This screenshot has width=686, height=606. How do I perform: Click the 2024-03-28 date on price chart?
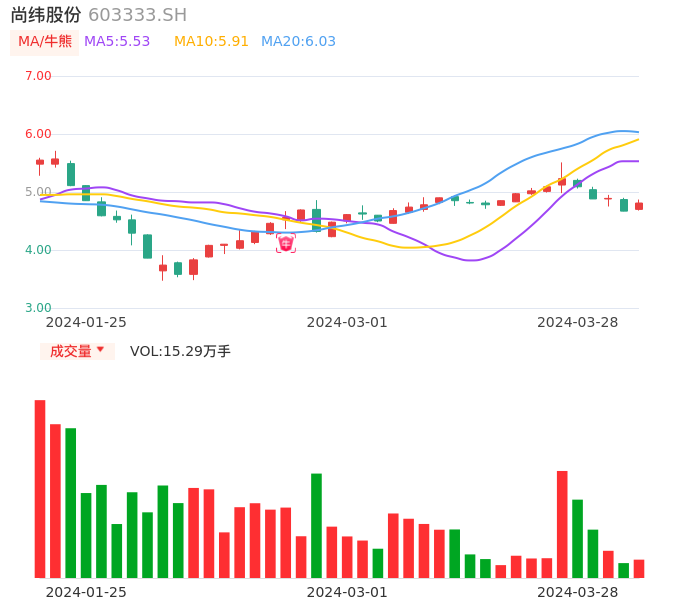pyautogui.click(x=578, y=322)
